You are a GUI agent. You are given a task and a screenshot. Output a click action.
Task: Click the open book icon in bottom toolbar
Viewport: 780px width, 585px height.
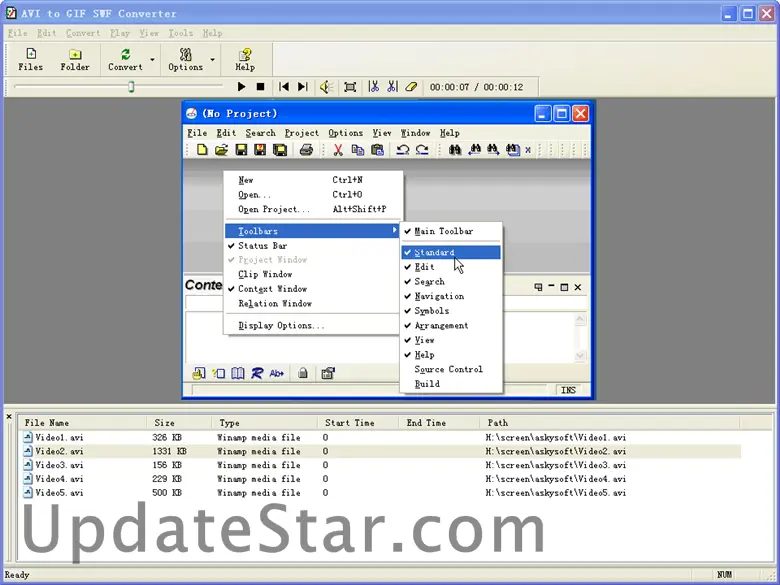[238, 373]
